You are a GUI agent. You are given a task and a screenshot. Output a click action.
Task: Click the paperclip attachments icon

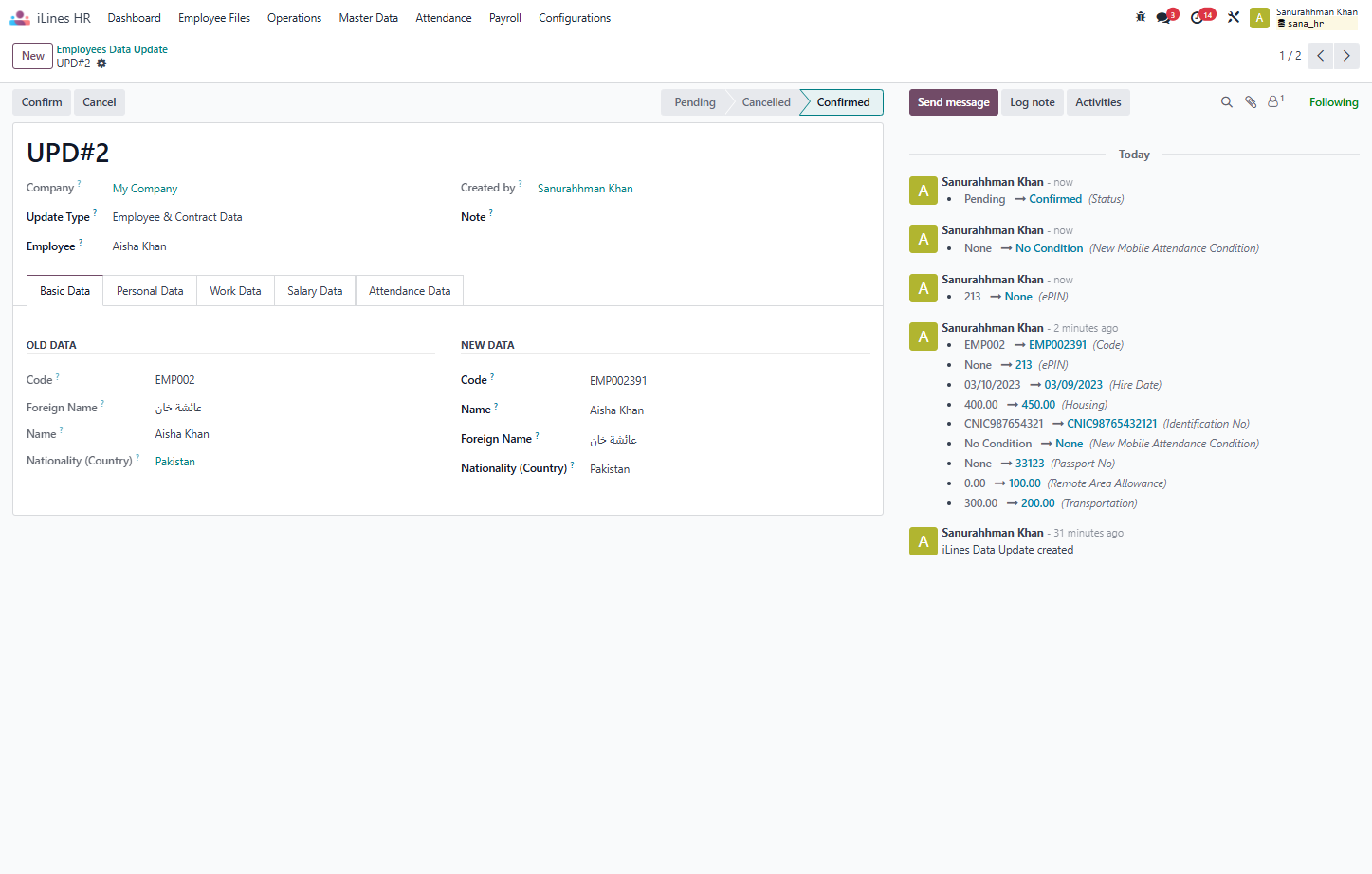coord(1251,102)
